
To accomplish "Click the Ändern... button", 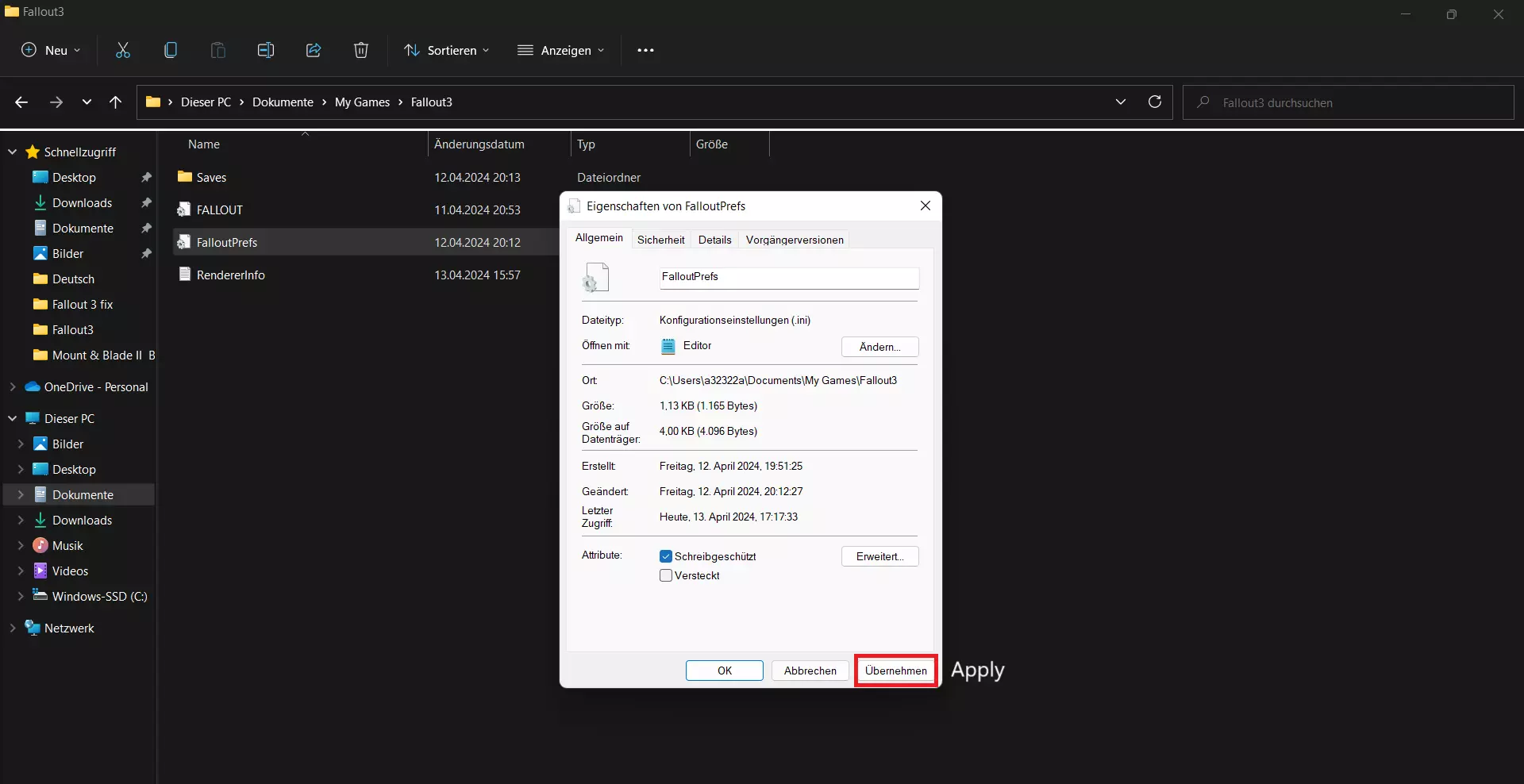I will click(x=879, y=347).
